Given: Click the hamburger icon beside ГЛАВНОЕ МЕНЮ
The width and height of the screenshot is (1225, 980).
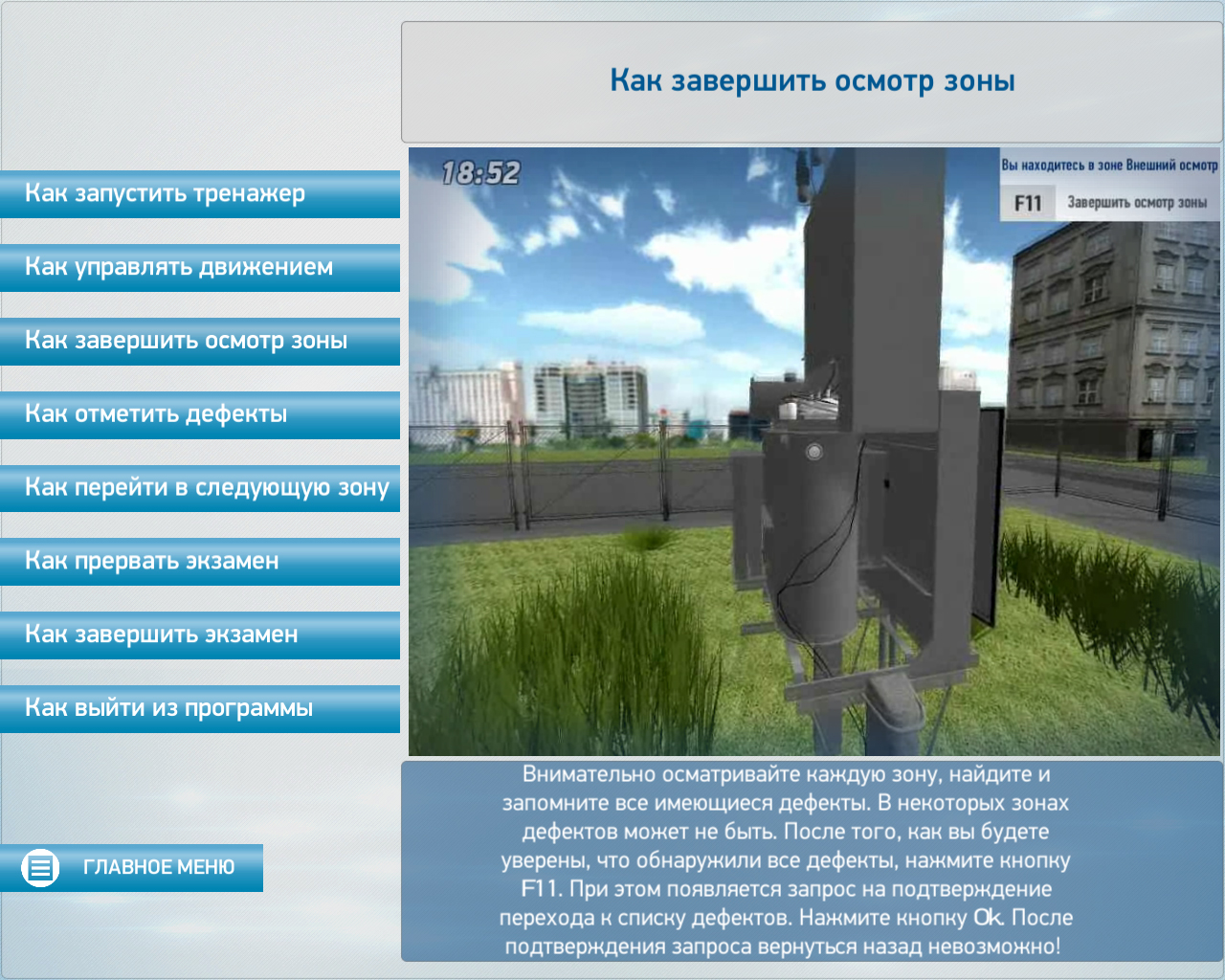Looking at the screenshot, I should pyautogui.click(x=40, y=868).
